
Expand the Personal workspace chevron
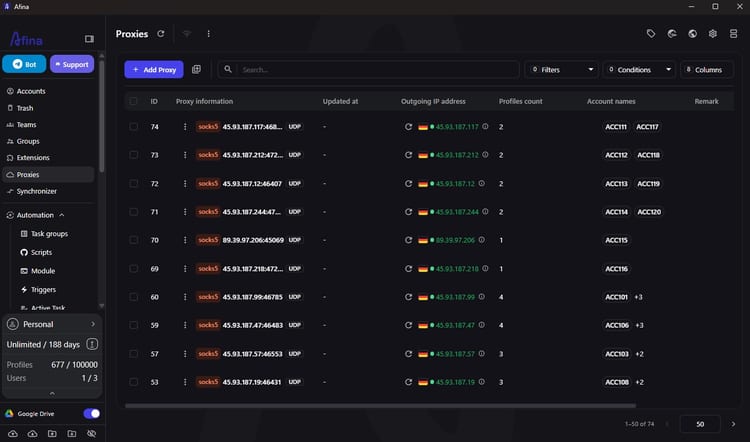pyautogui.click(x=93, y=324)
